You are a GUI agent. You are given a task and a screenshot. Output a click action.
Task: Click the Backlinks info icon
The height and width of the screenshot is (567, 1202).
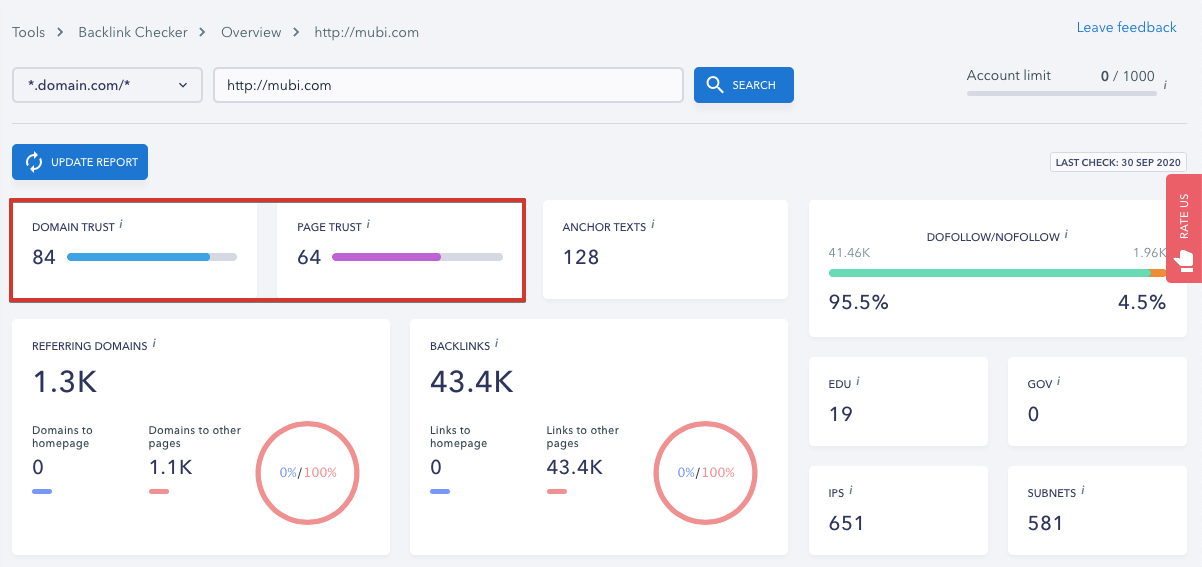pos(497,343)
